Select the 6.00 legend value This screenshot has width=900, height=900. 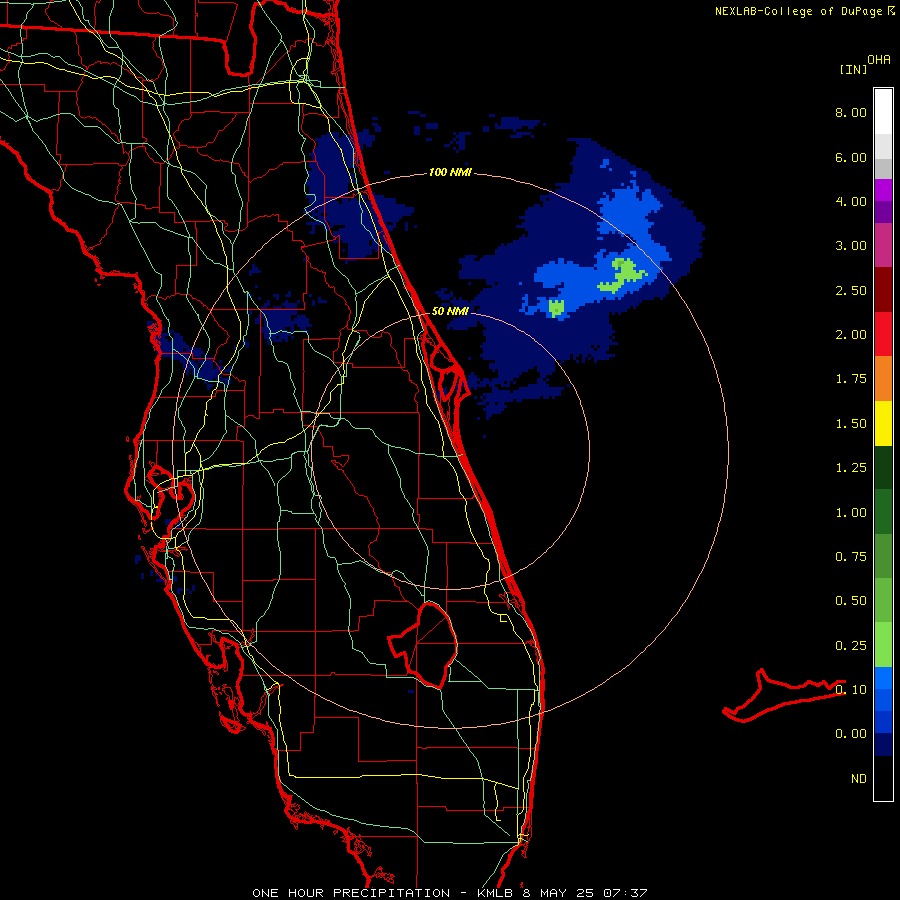[851, 157]
